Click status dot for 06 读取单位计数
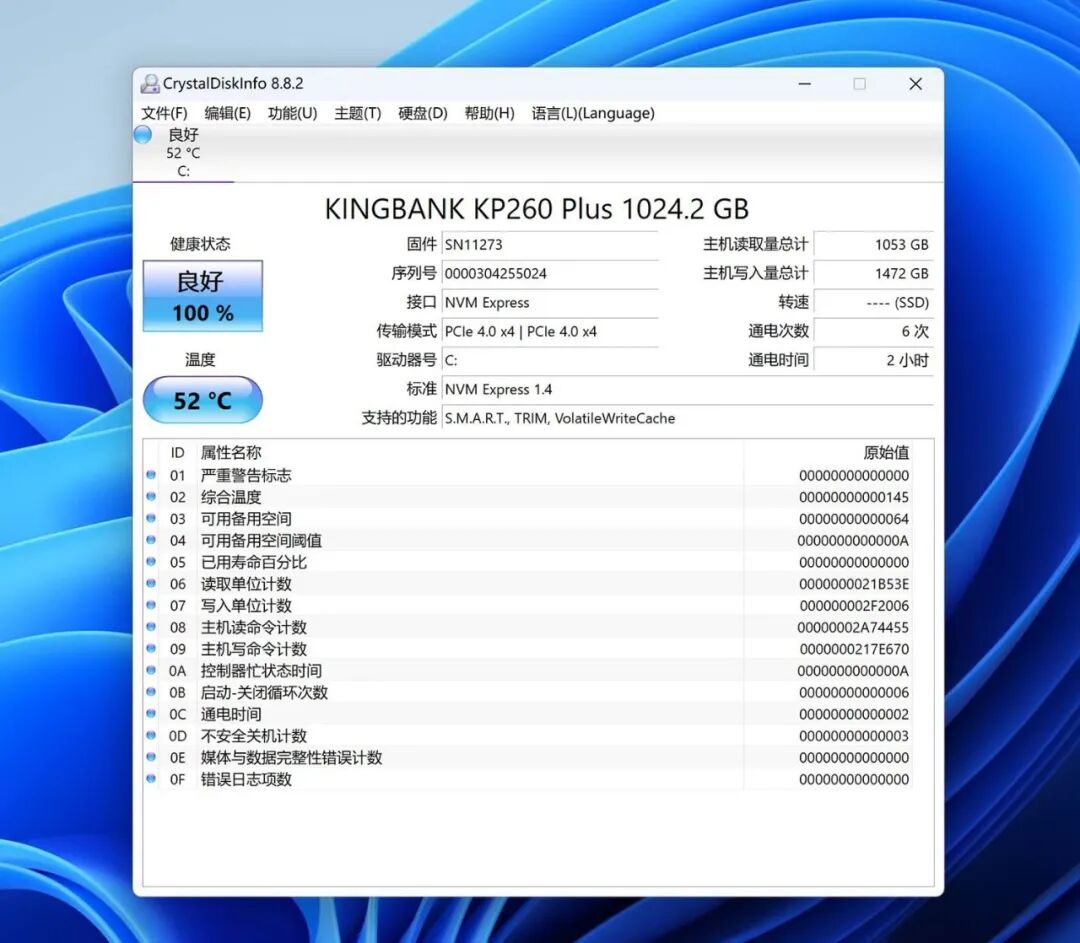 152,583
